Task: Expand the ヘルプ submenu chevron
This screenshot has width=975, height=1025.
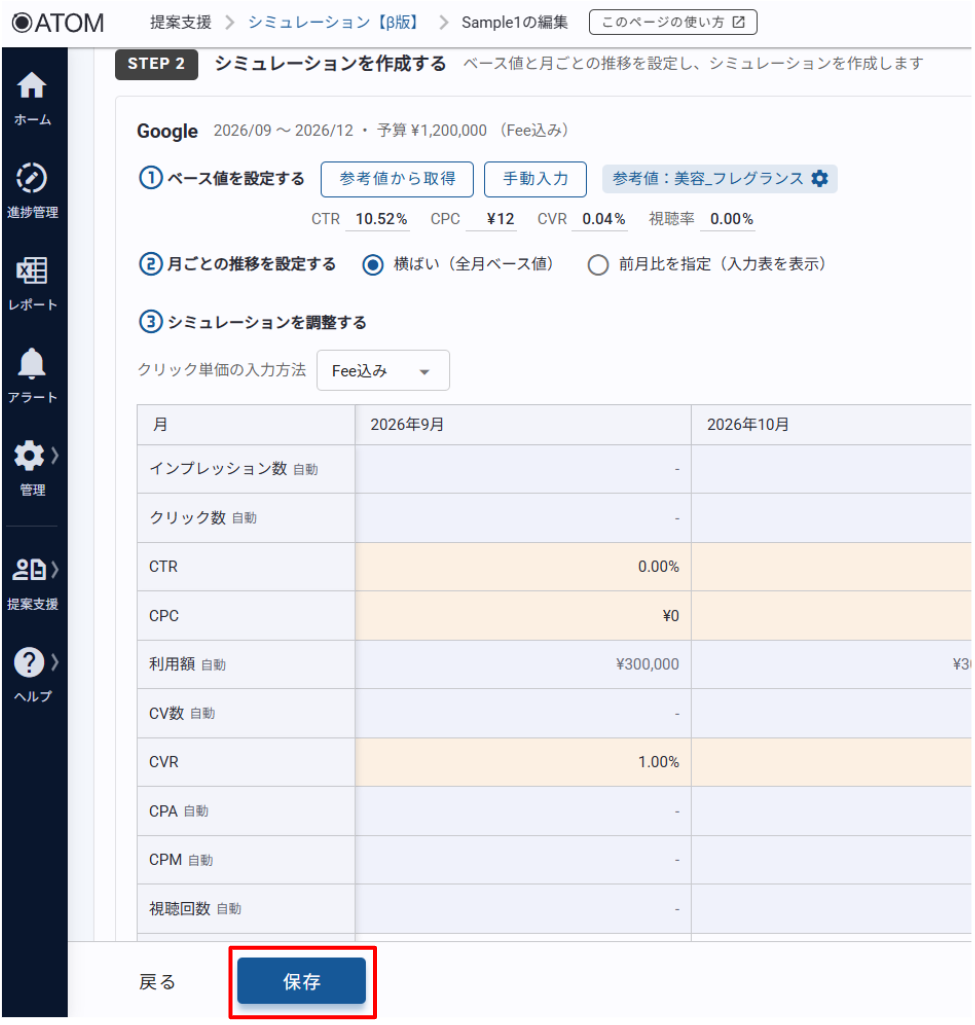Action: (55, 662)
